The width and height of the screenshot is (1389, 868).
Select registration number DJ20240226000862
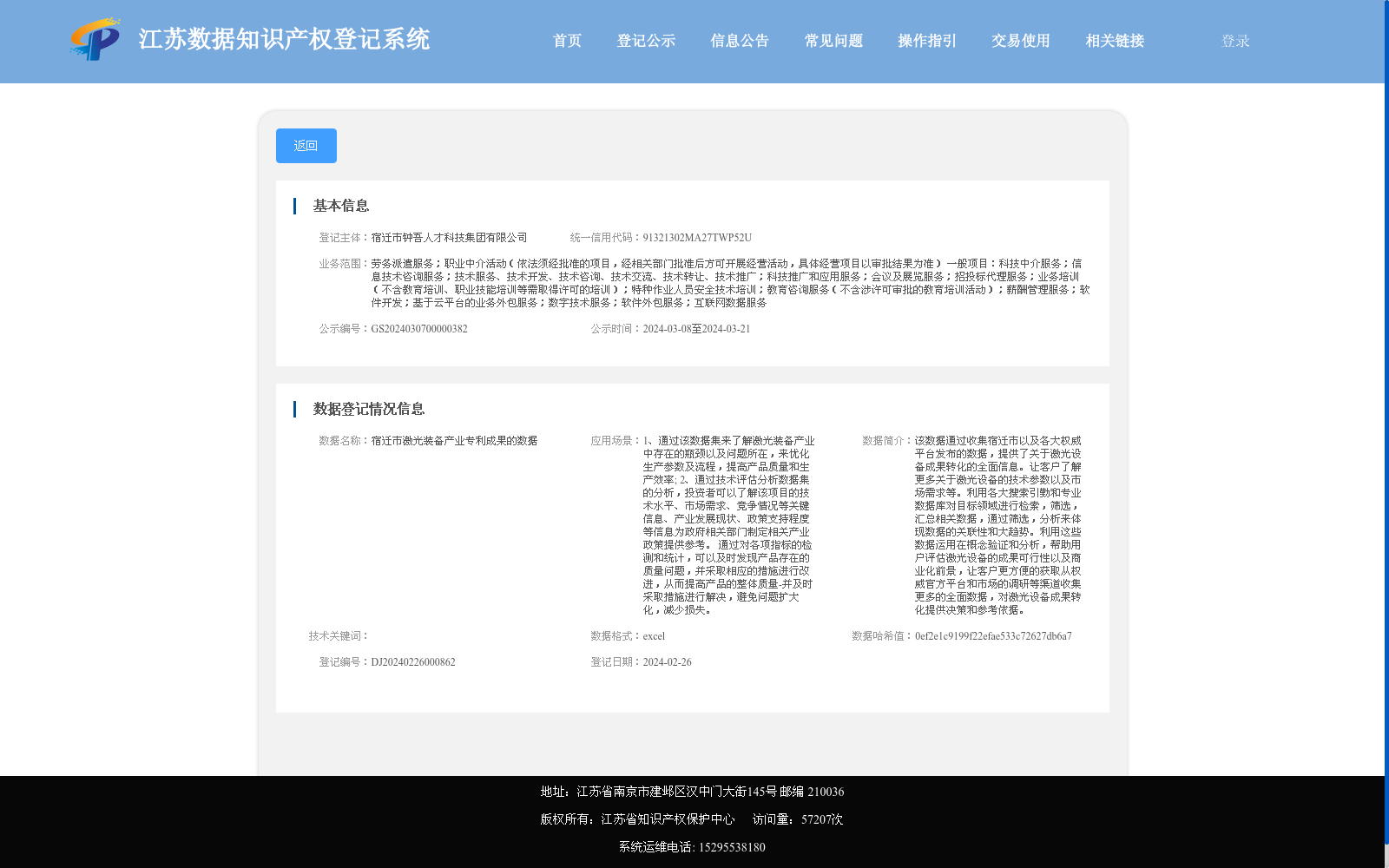pos(413,662)
